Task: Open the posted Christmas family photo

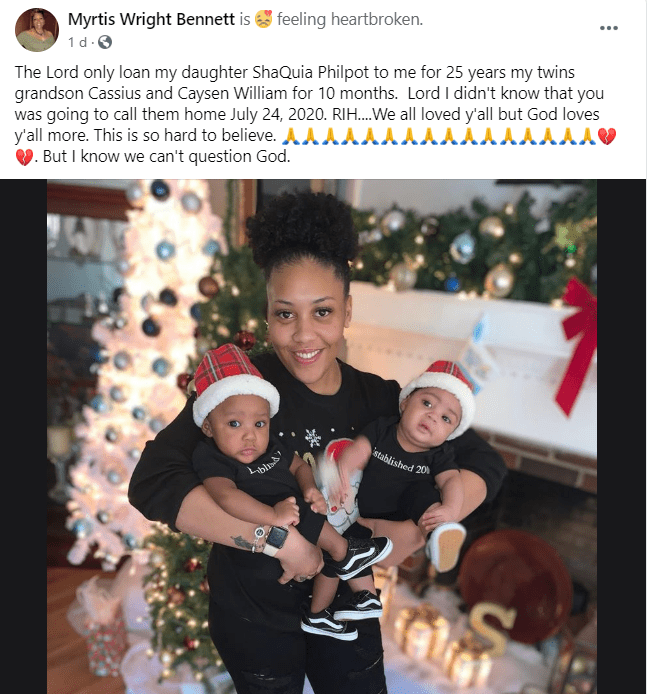Action: pos(322,436)
